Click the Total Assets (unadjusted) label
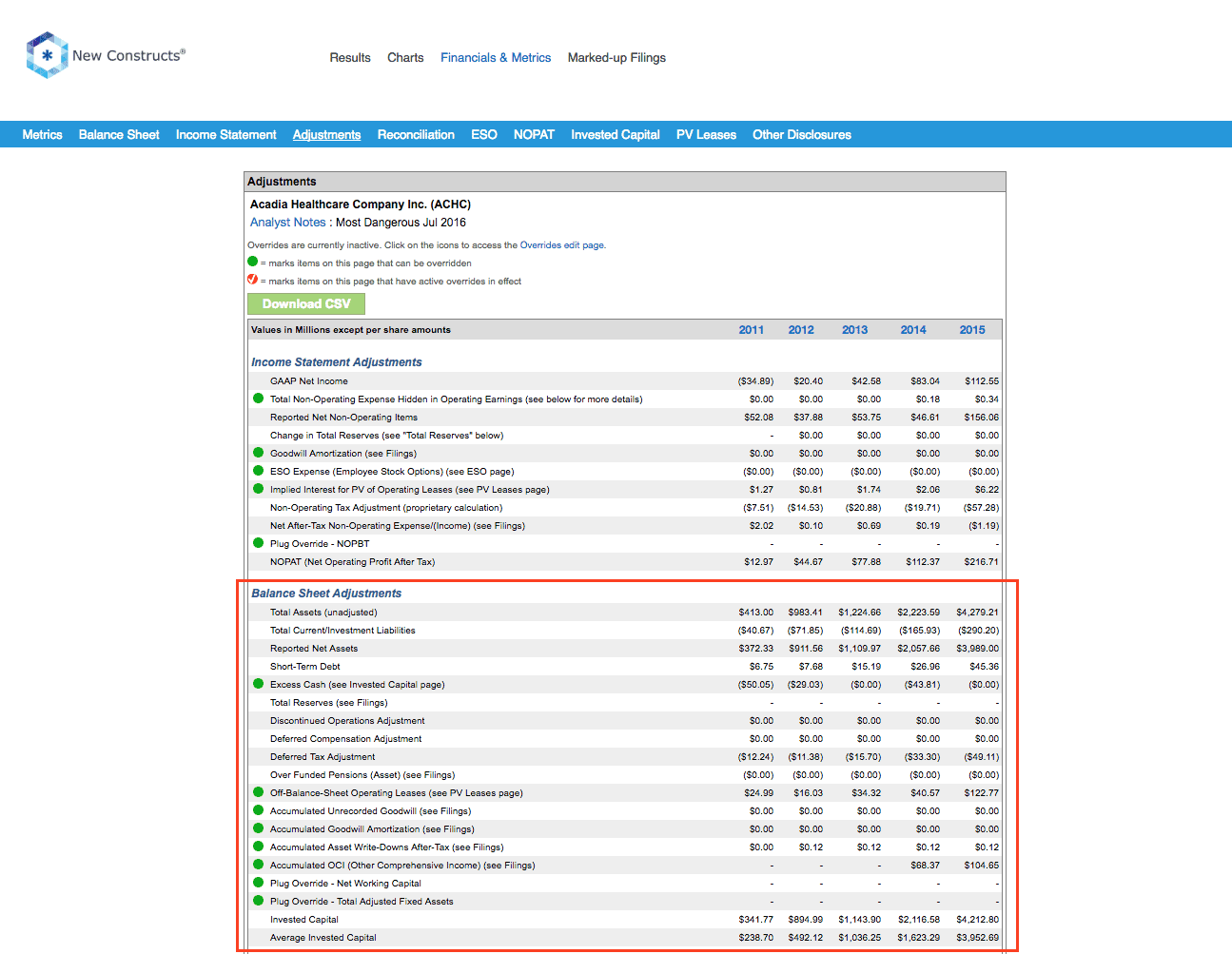This screenshot has width=1232, height=954. pyautogui.click(x=323, y=613)
